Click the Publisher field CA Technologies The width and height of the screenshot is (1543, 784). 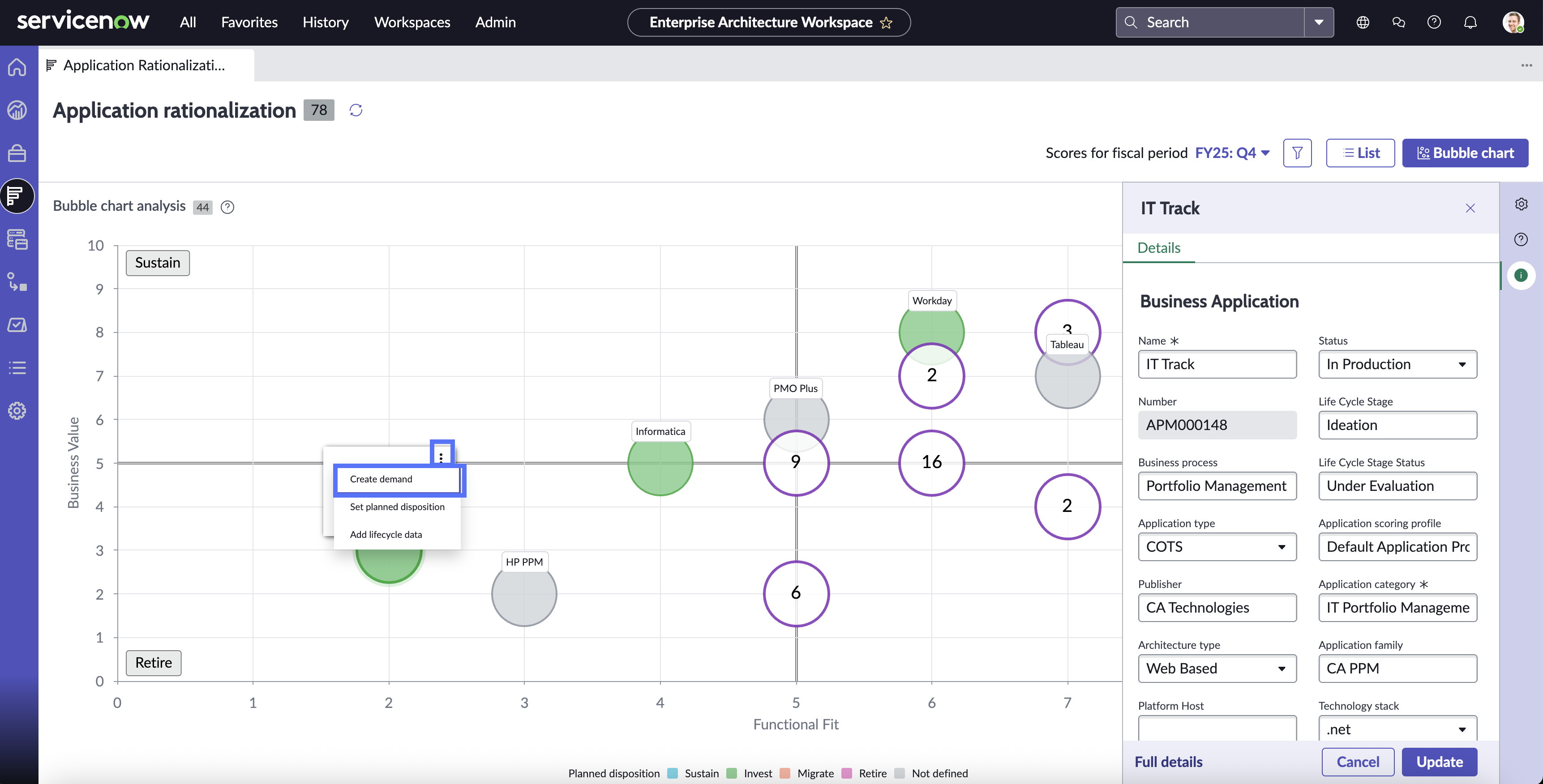1217,608
